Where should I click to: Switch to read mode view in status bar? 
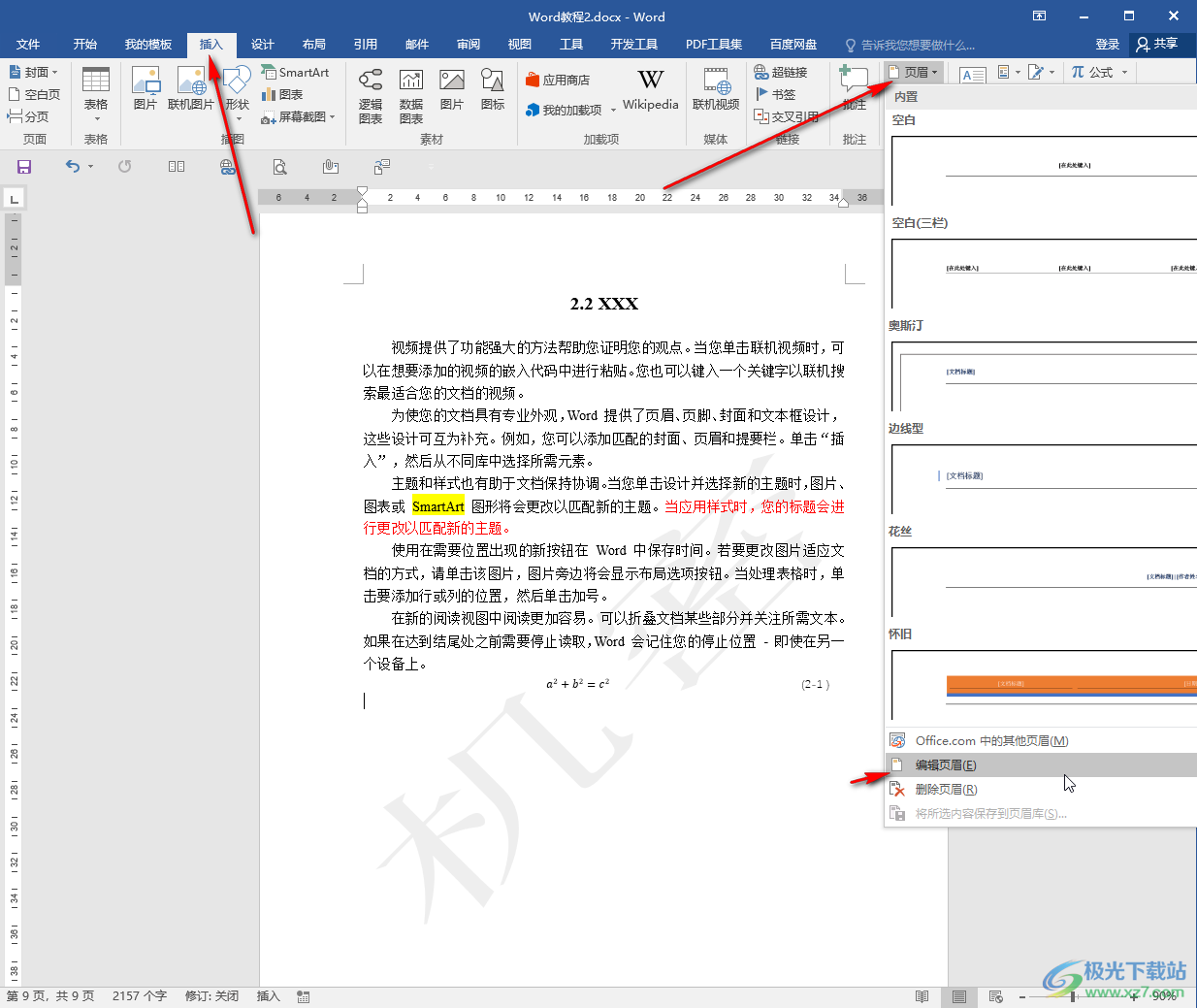coord(922,996)
